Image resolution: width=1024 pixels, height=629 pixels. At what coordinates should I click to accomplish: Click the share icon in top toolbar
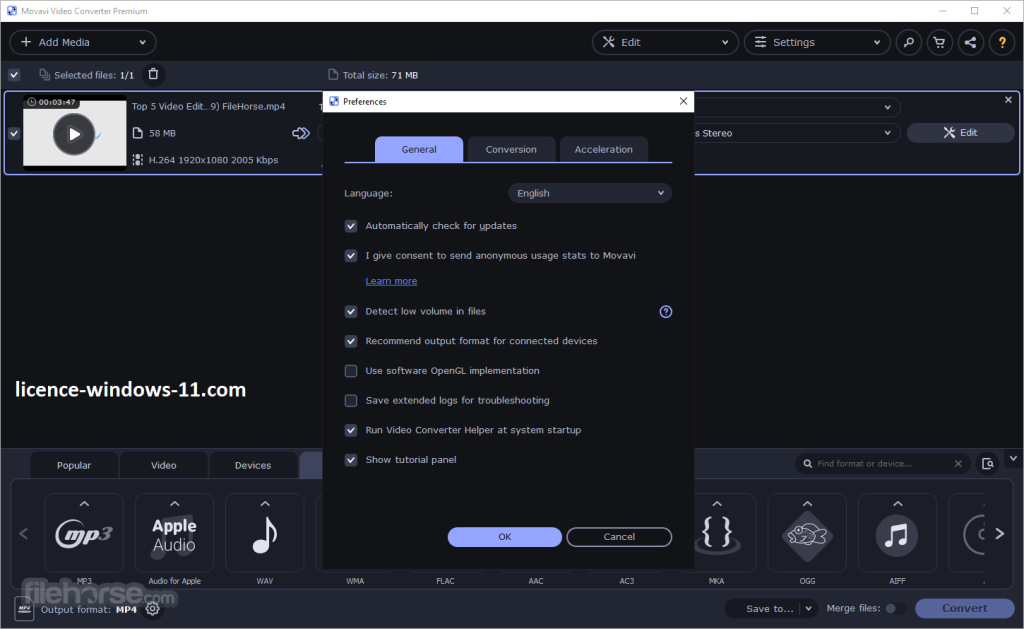pyautogui.click(x=969, y=42)
